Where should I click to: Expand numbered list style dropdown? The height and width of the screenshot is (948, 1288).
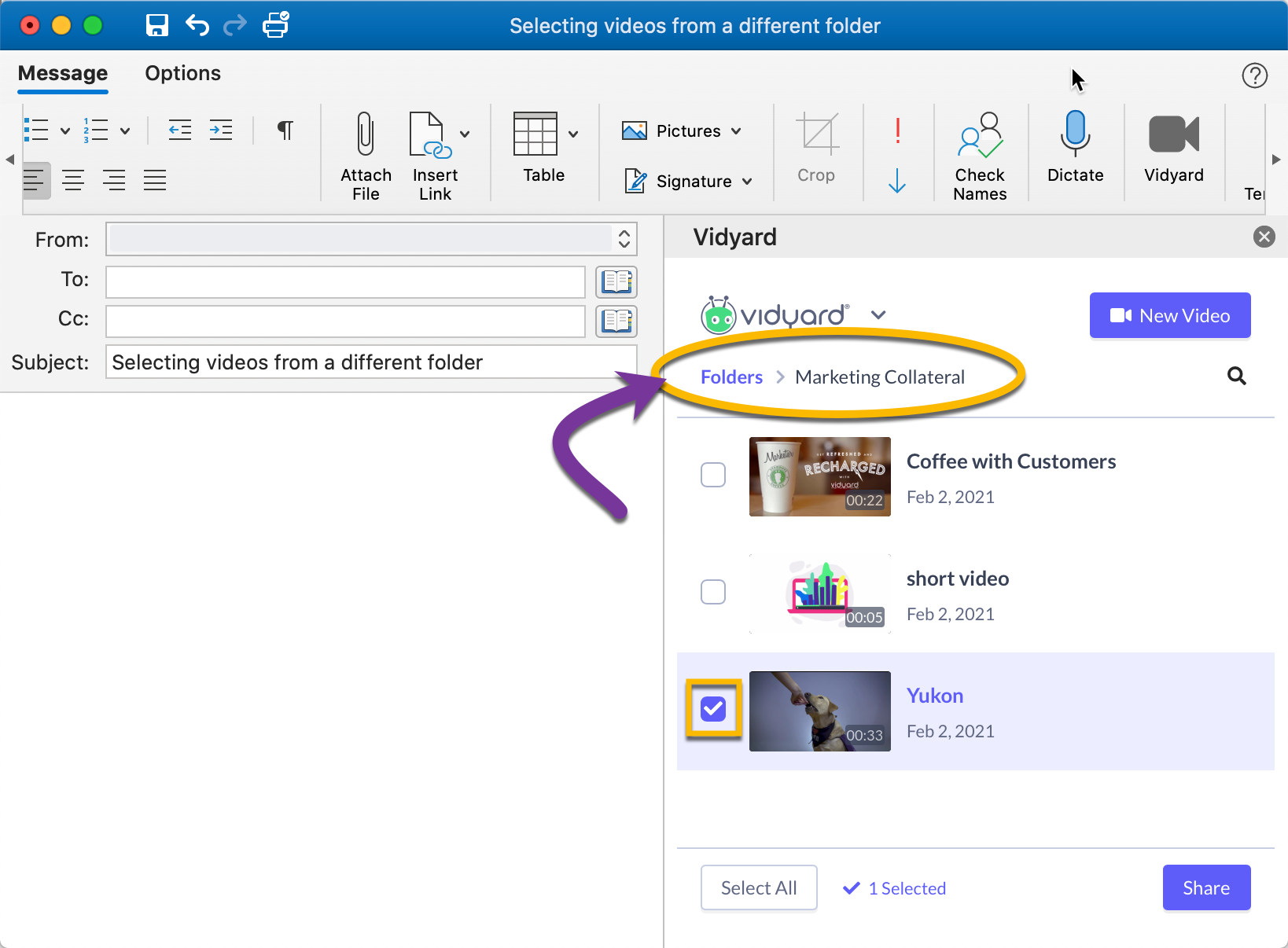[x=125, y=130]
